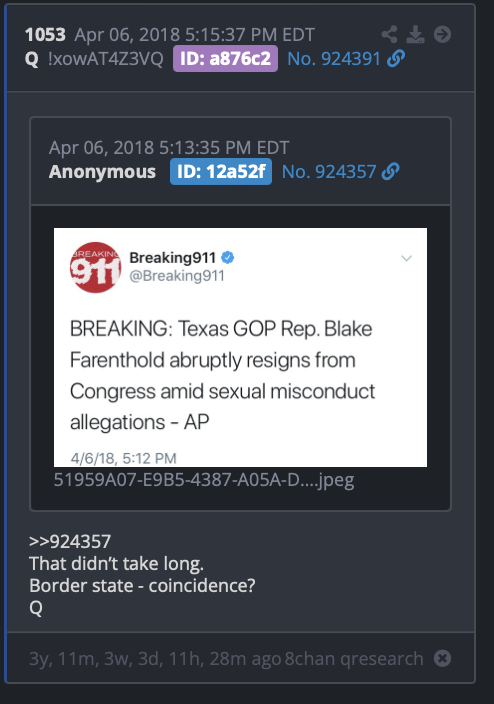
Task: Go to the post using the arrow circle icon
Action: pos(442,35)
